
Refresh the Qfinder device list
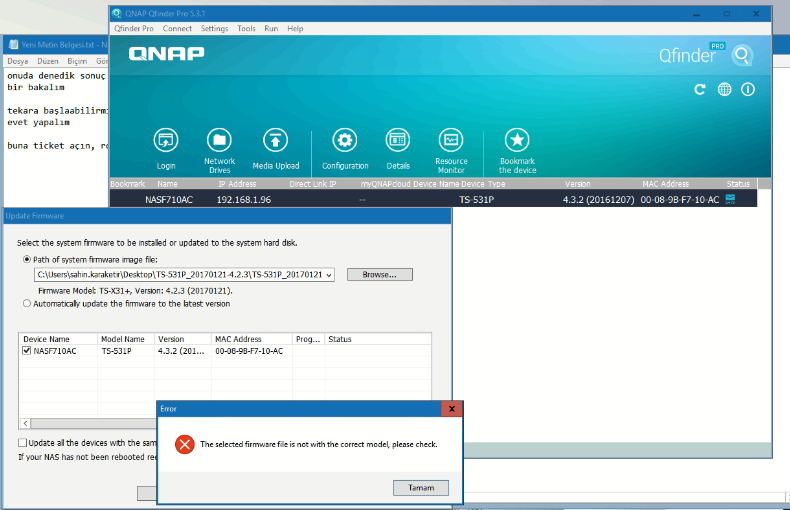click(700, 90)
